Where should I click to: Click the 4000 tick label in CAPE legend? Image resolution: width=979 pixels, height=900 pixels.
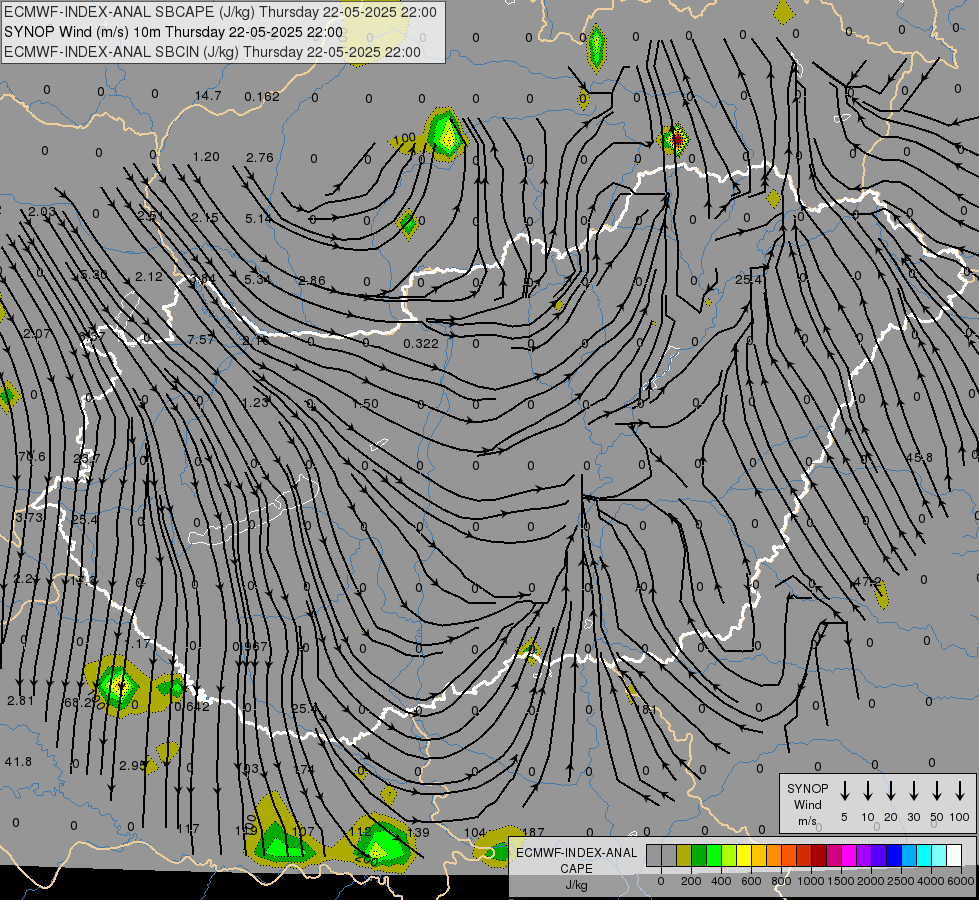(x=931, y=881)
